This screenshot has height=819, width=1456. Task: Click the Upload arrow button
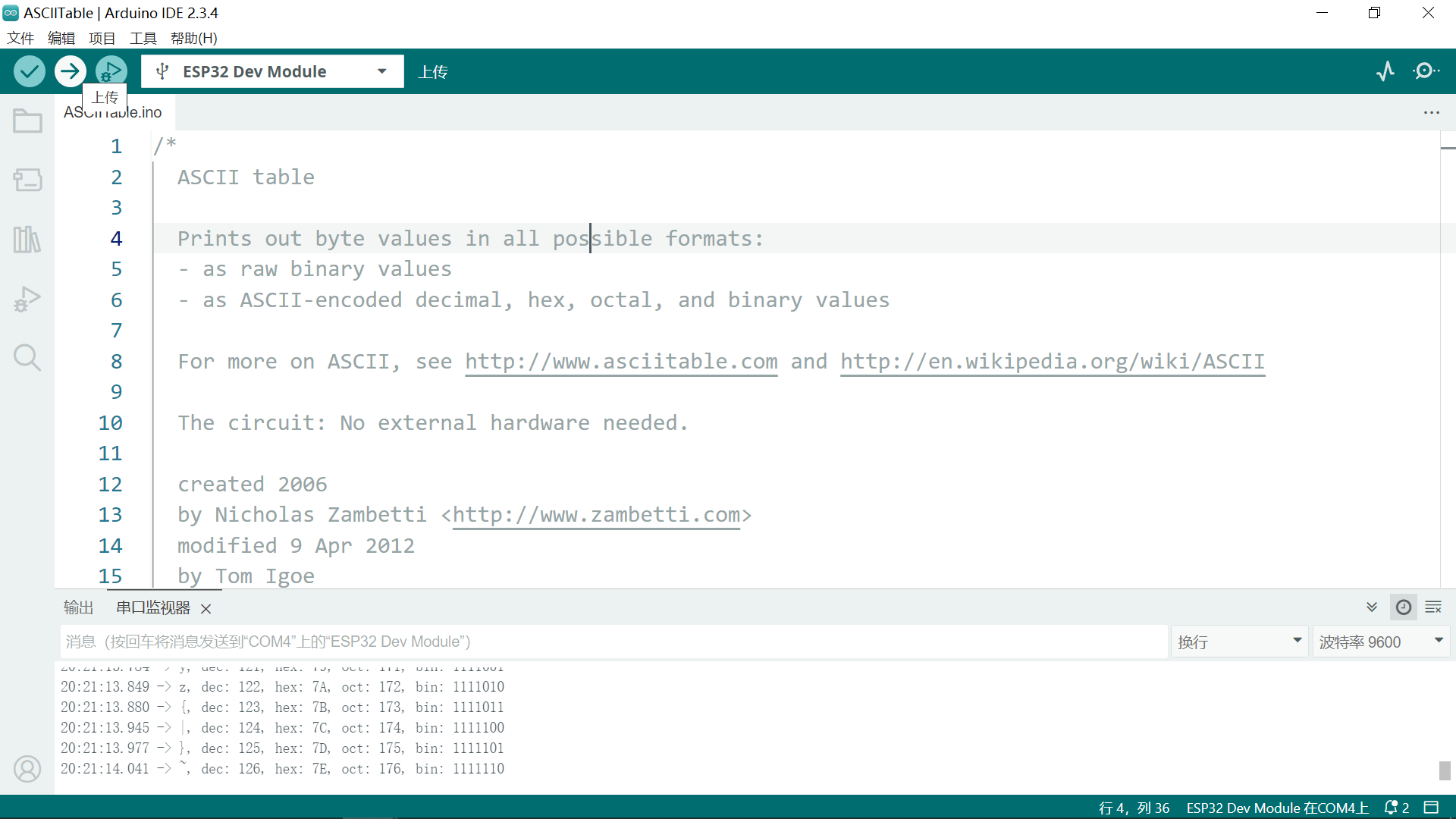click(70, 71)
